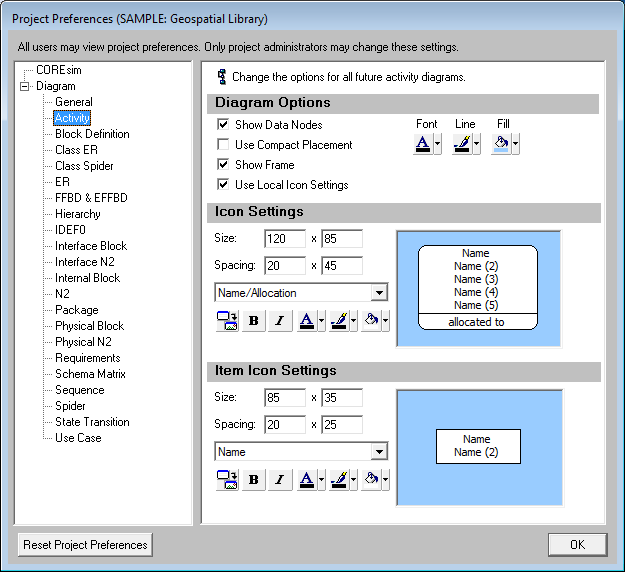Click the Bold button in Icon Settings
The image size is (625, 572).
(253, 321)
